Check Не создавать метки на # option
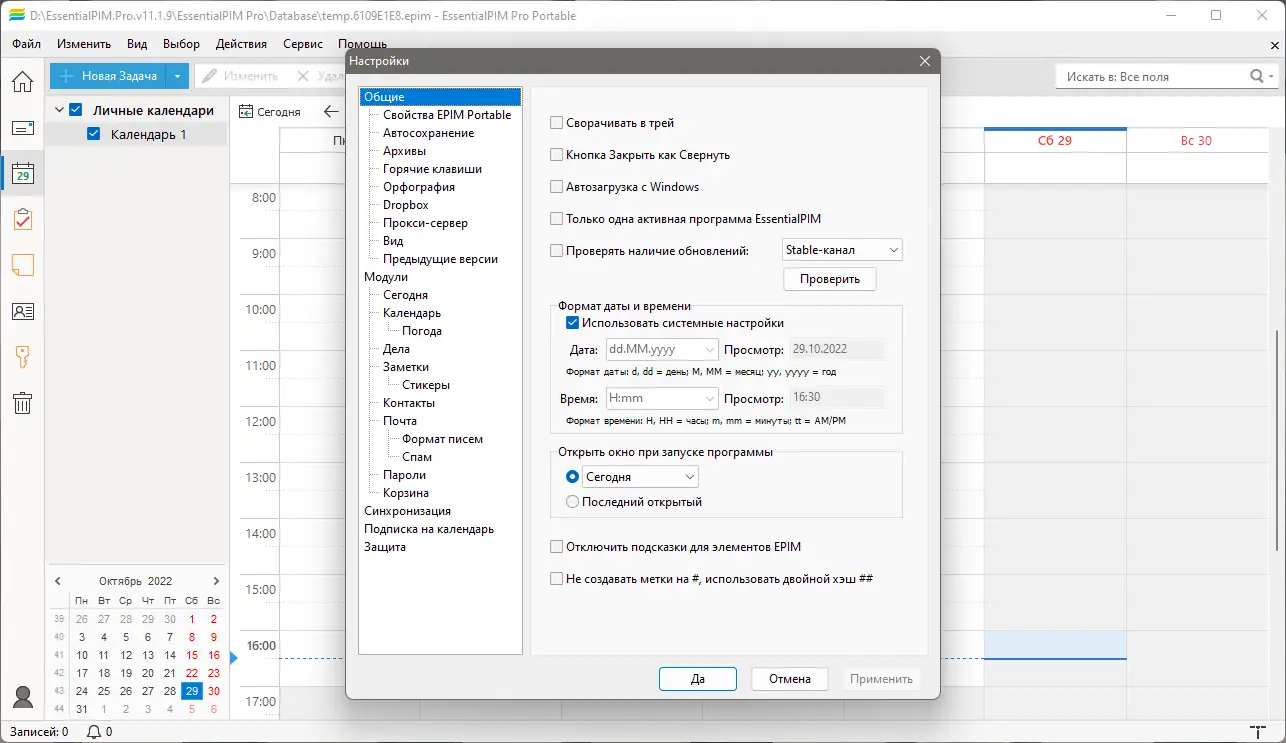Viewport: 1286px width, 743px height. 557,579
